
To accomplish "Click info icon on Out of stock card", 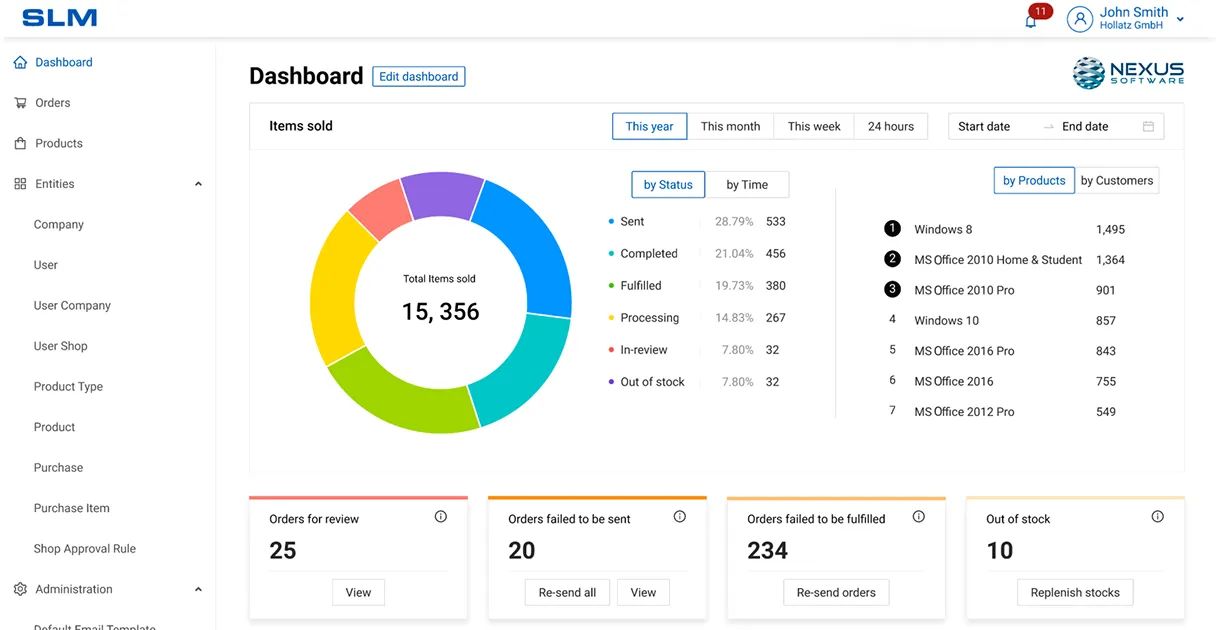I will [x=1158, y=517].
